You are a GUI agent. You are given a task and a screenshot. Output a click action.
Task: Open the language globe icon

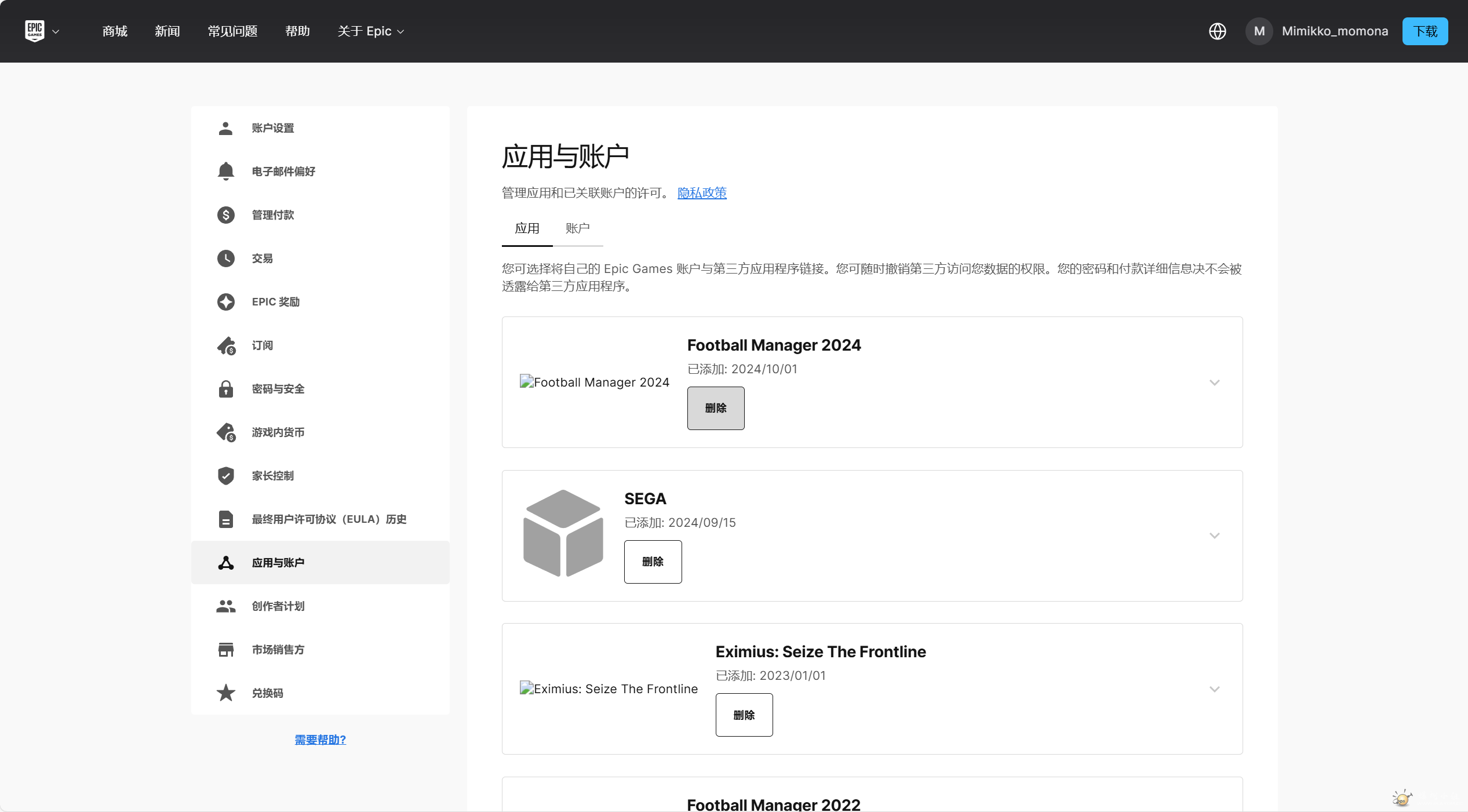[x=1217, y=31]
